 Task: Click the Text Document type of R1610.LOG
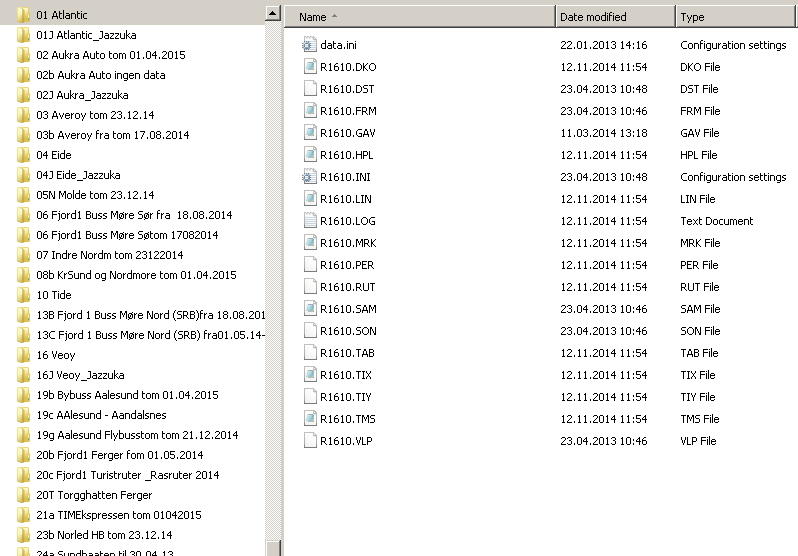(717, 221)
